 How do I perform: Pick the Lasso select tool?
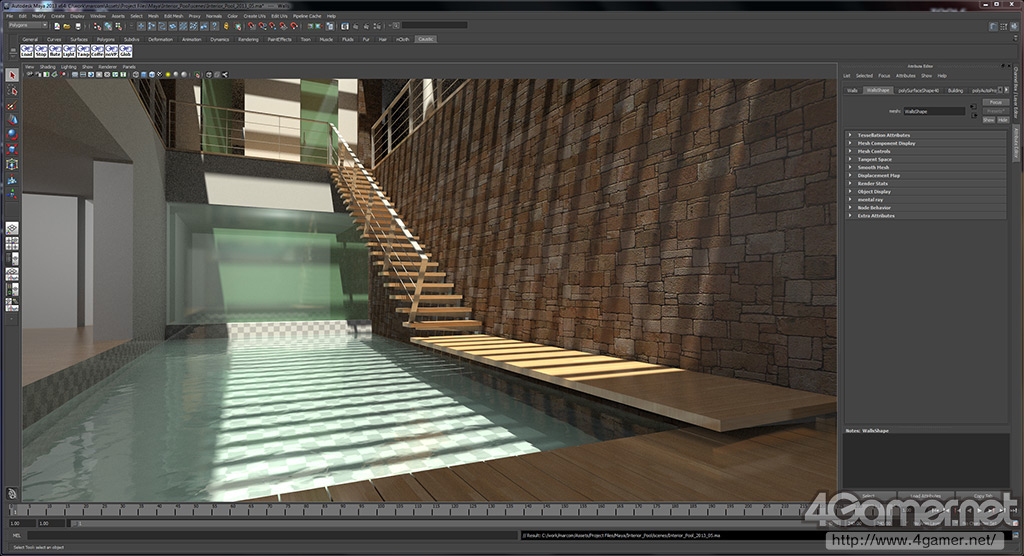click(x=12, y=90)
